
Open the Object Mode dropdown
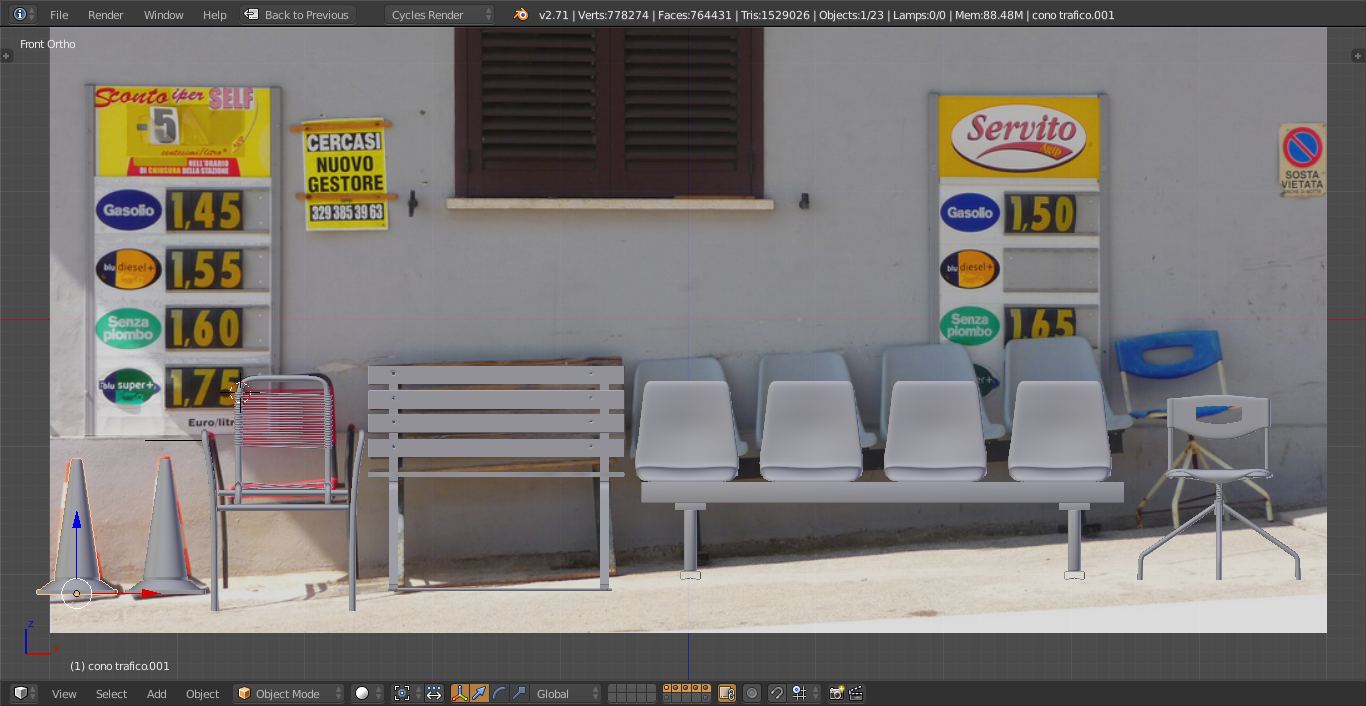[288, 693]
